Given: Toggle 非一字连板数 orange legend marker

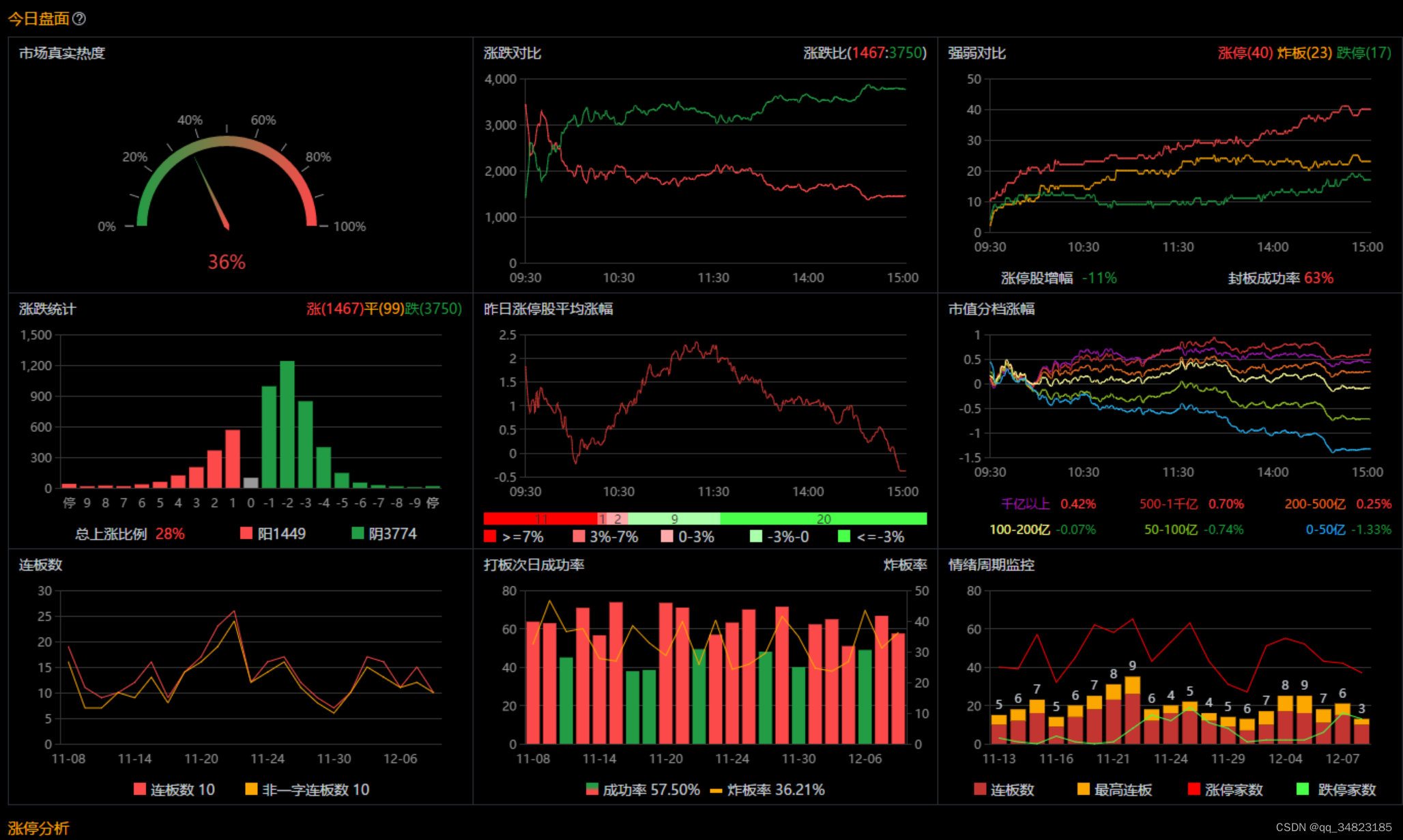Looking at the screenshot, I should (x=251, y=789).
